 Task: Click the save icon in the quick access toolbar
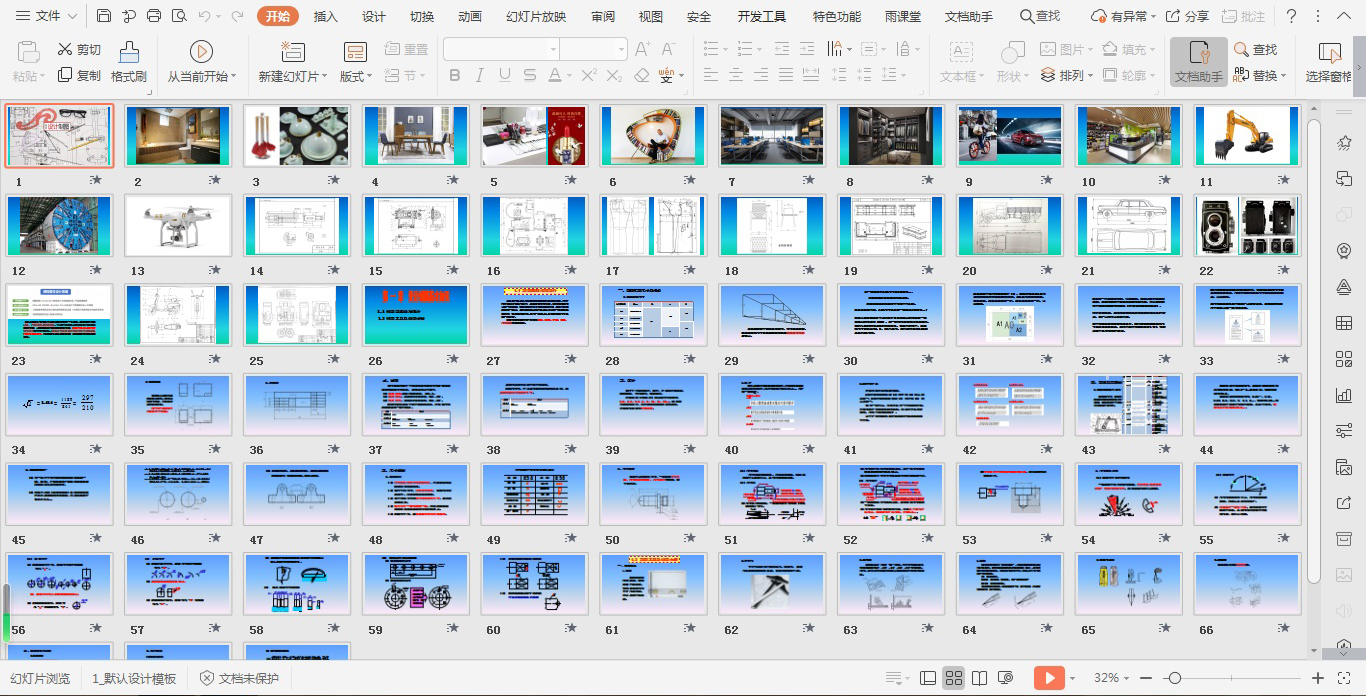(x=104, y=16)
